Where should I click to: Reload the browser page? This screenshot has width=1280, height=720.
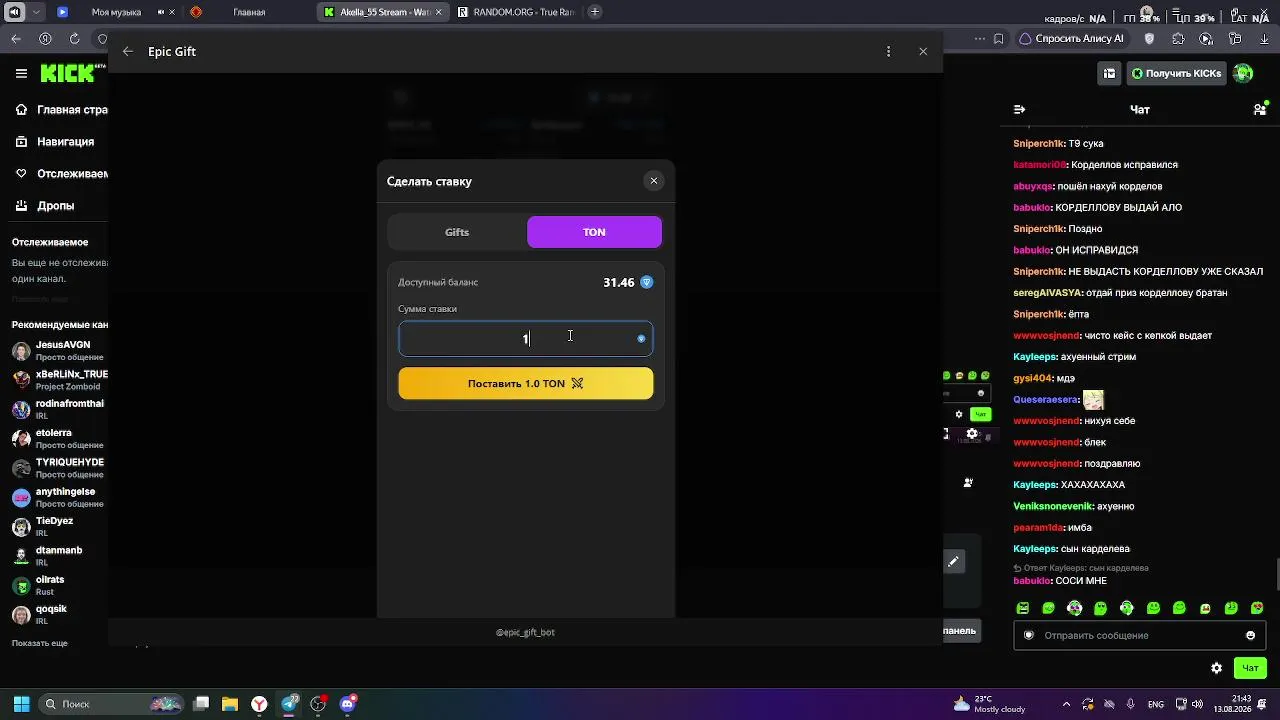[74, 39]
